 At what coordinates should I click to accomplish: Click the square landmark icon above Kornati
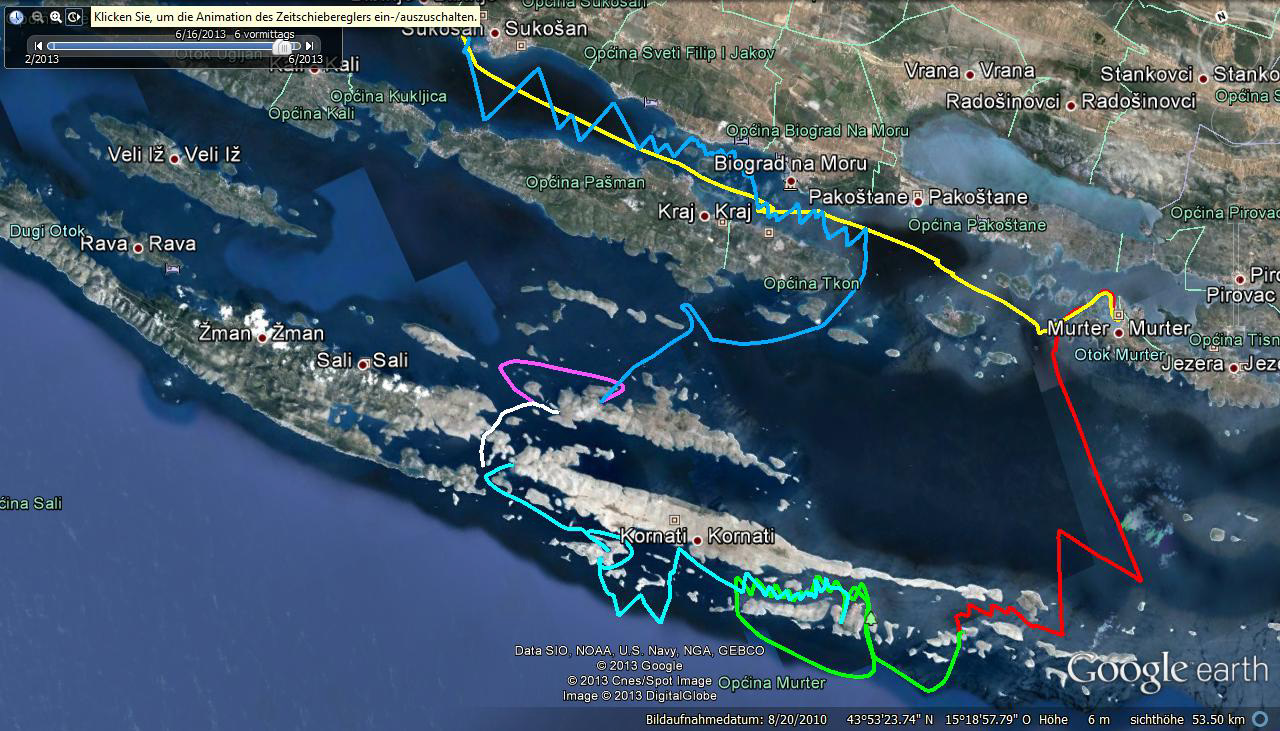pyautogui.click(x=674, y=520)
